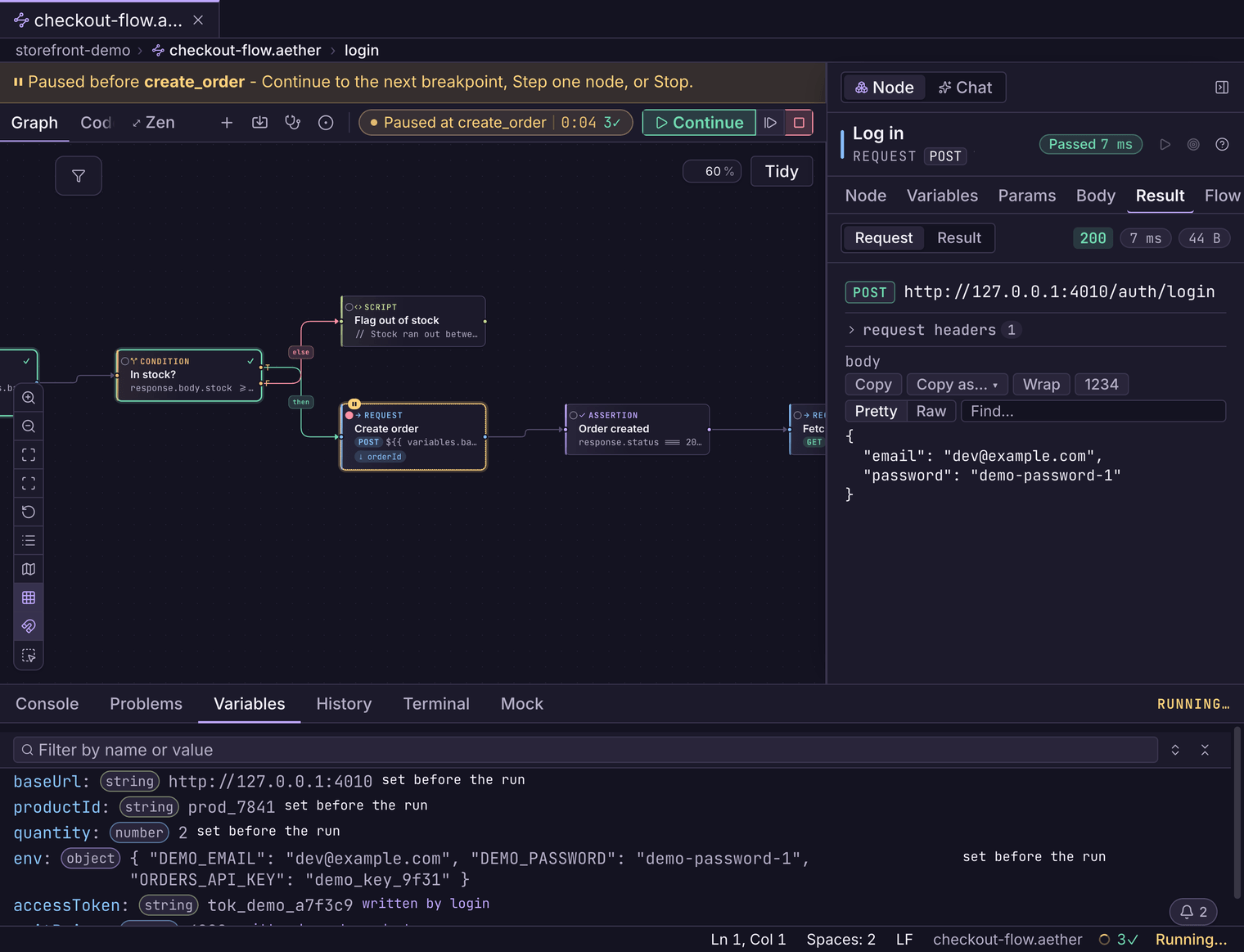The image size is (1244, 952).
Task: Open the Copy as... dropdown
Action: point(957,385)
